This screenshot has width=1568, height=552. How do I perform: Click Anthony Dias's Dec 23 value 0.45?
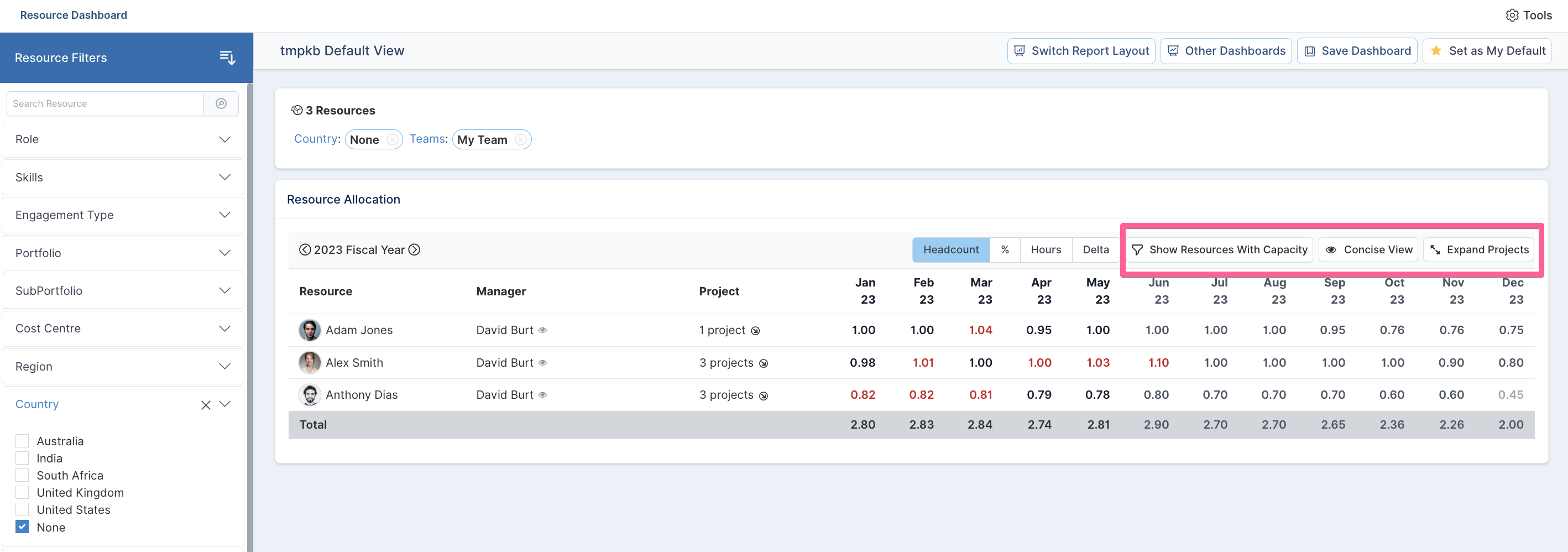pos(1510,395)
